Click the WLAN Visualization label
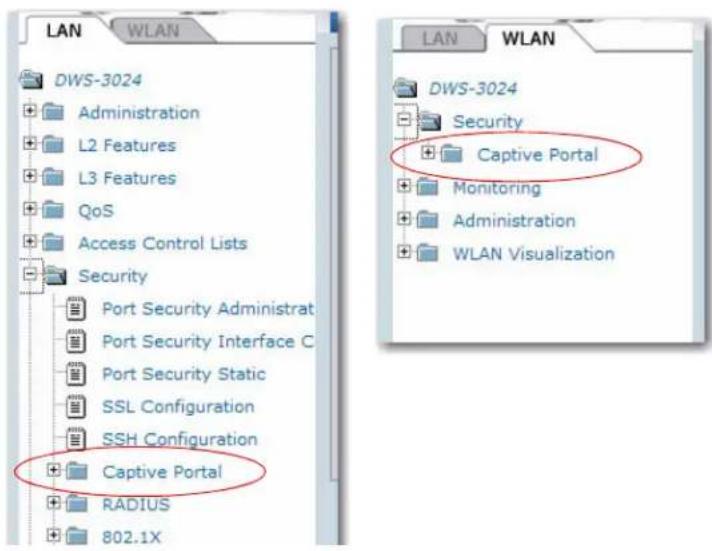This screenshot has width=712, height=551. tap(534, 253)
